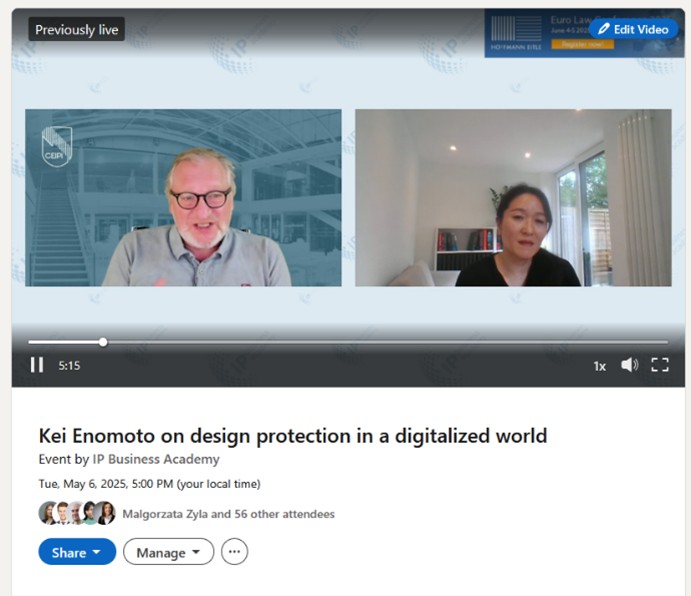
Task: Click the Edit Video button
Action: click(633, 29)
